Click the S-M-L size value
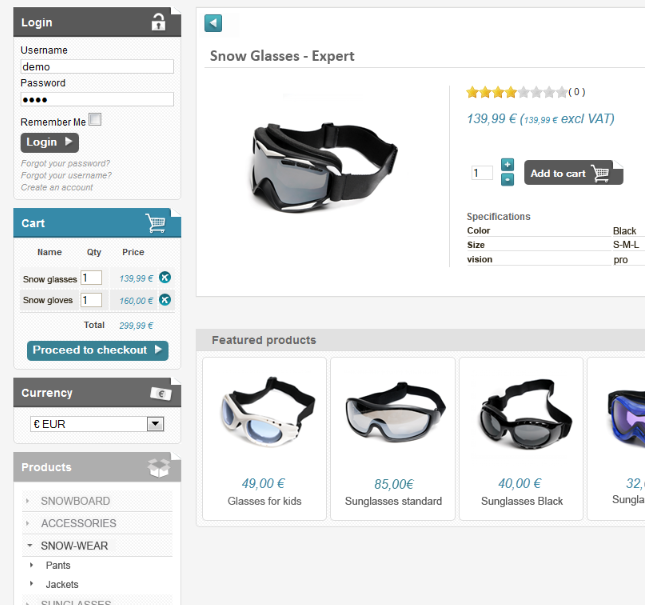 (x=626, y=245)
